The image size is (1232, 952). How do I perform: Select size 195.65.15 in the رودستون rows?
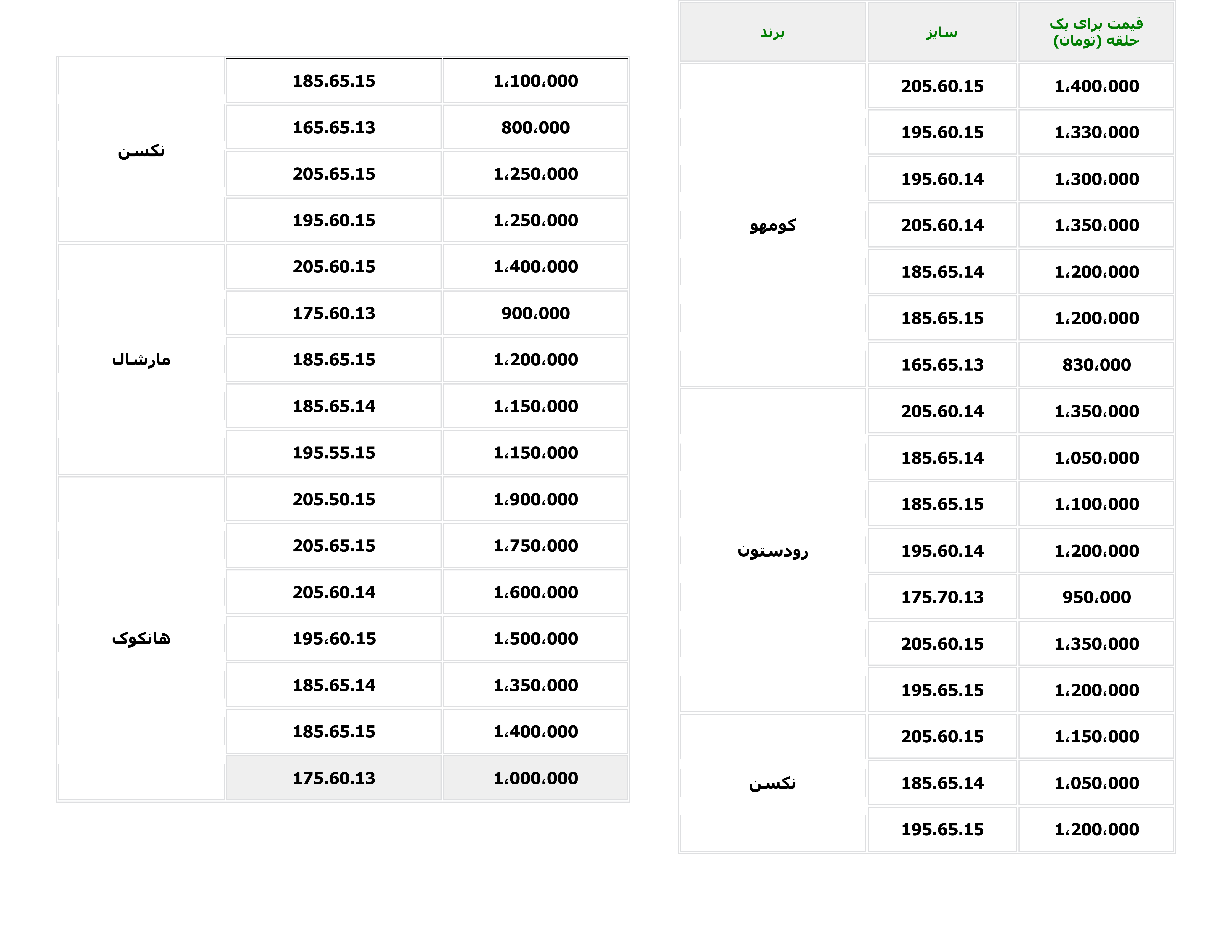(942, 690)
